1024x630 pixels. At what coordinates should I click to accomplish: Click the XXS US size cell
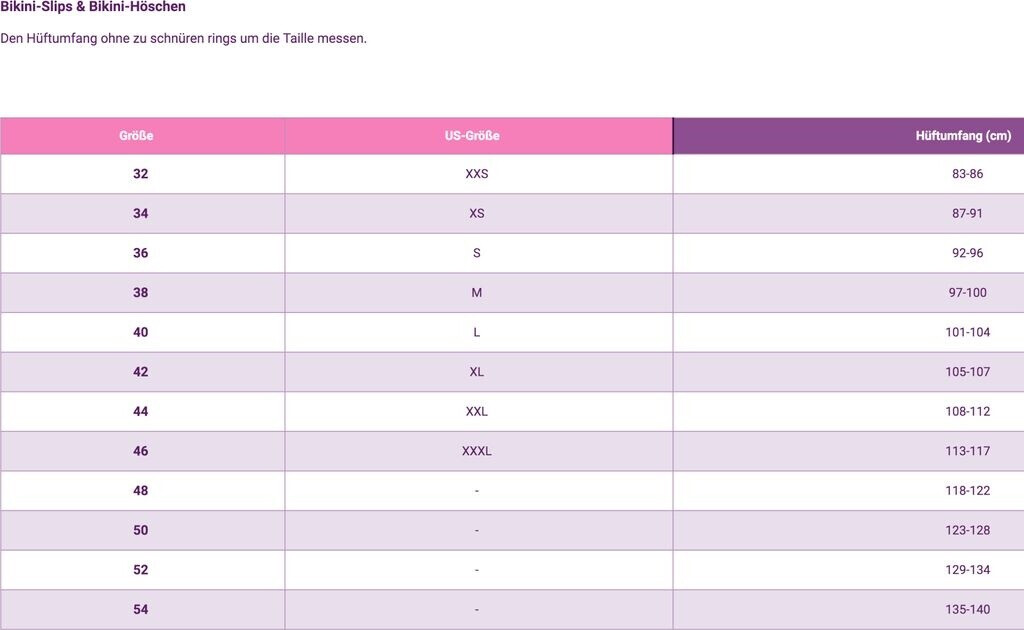477,174
